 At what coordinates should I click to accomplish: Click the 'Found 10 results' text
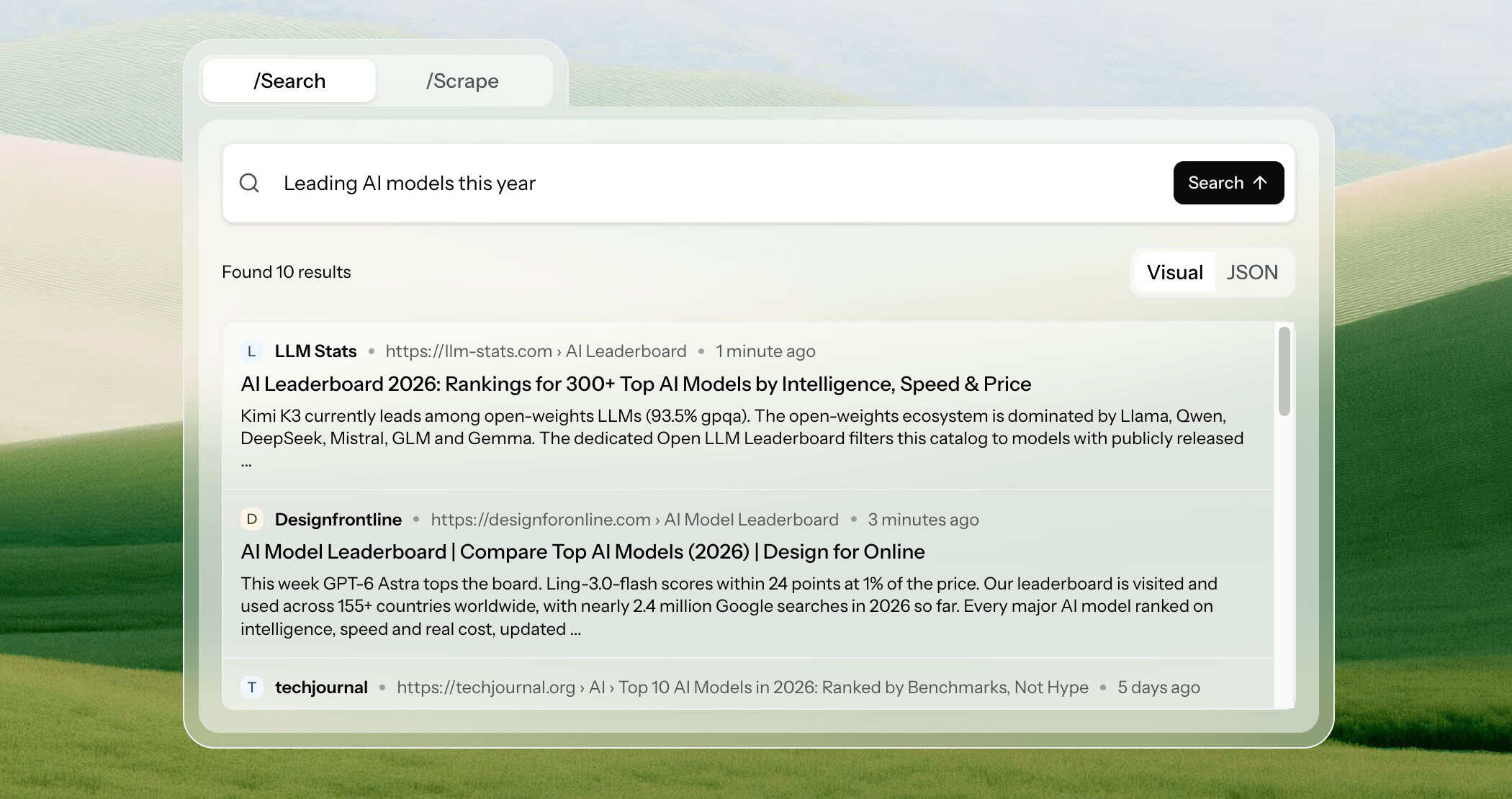point(286,272)
